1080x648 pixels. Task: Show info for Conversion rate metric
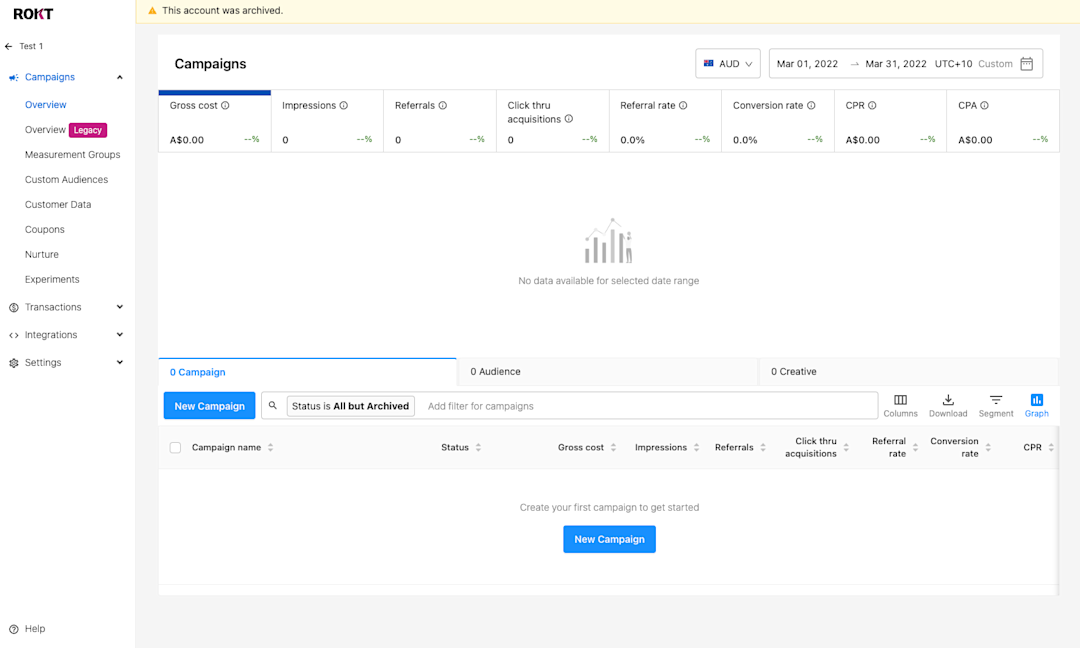tap(811, 105)
